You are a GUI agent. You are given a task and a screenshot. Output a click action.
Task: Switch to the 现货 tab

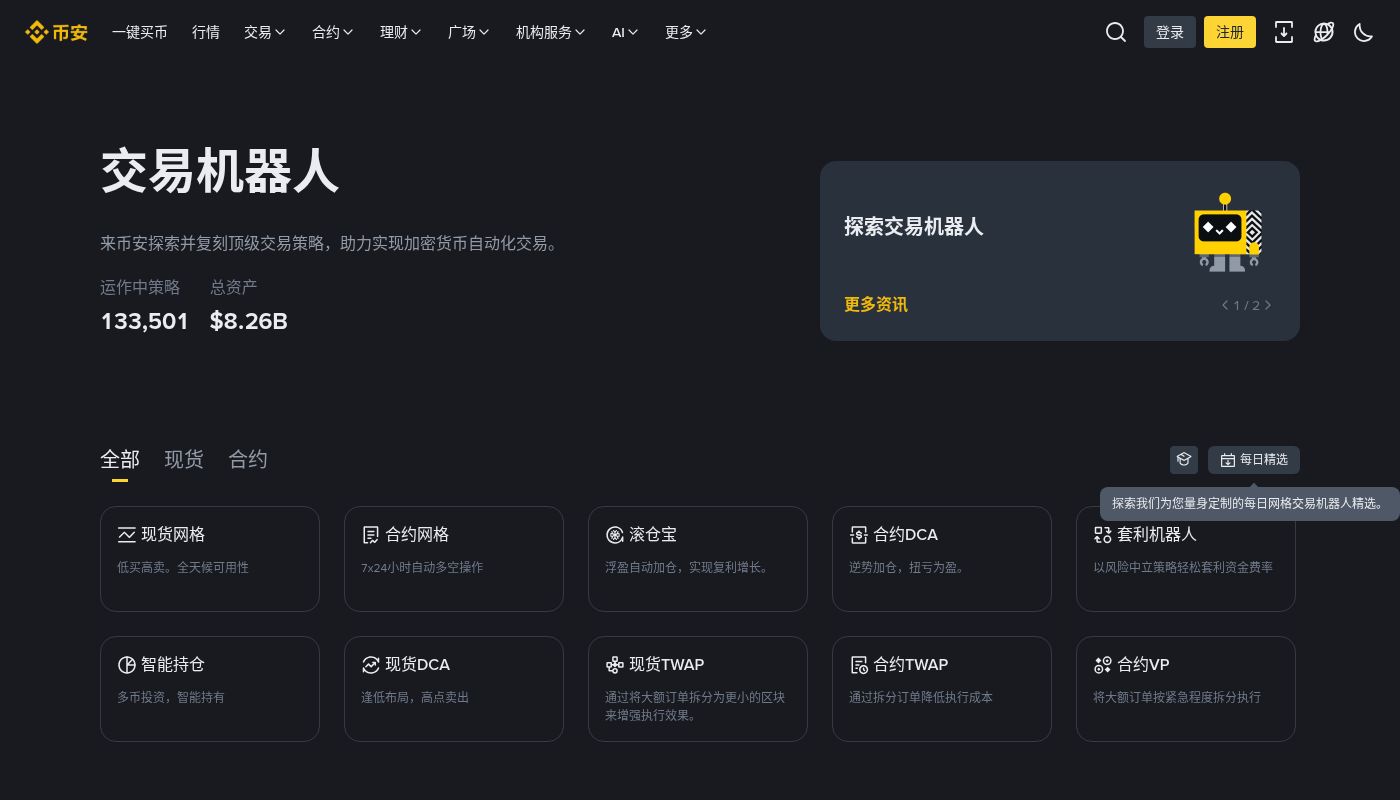[184, 459]
